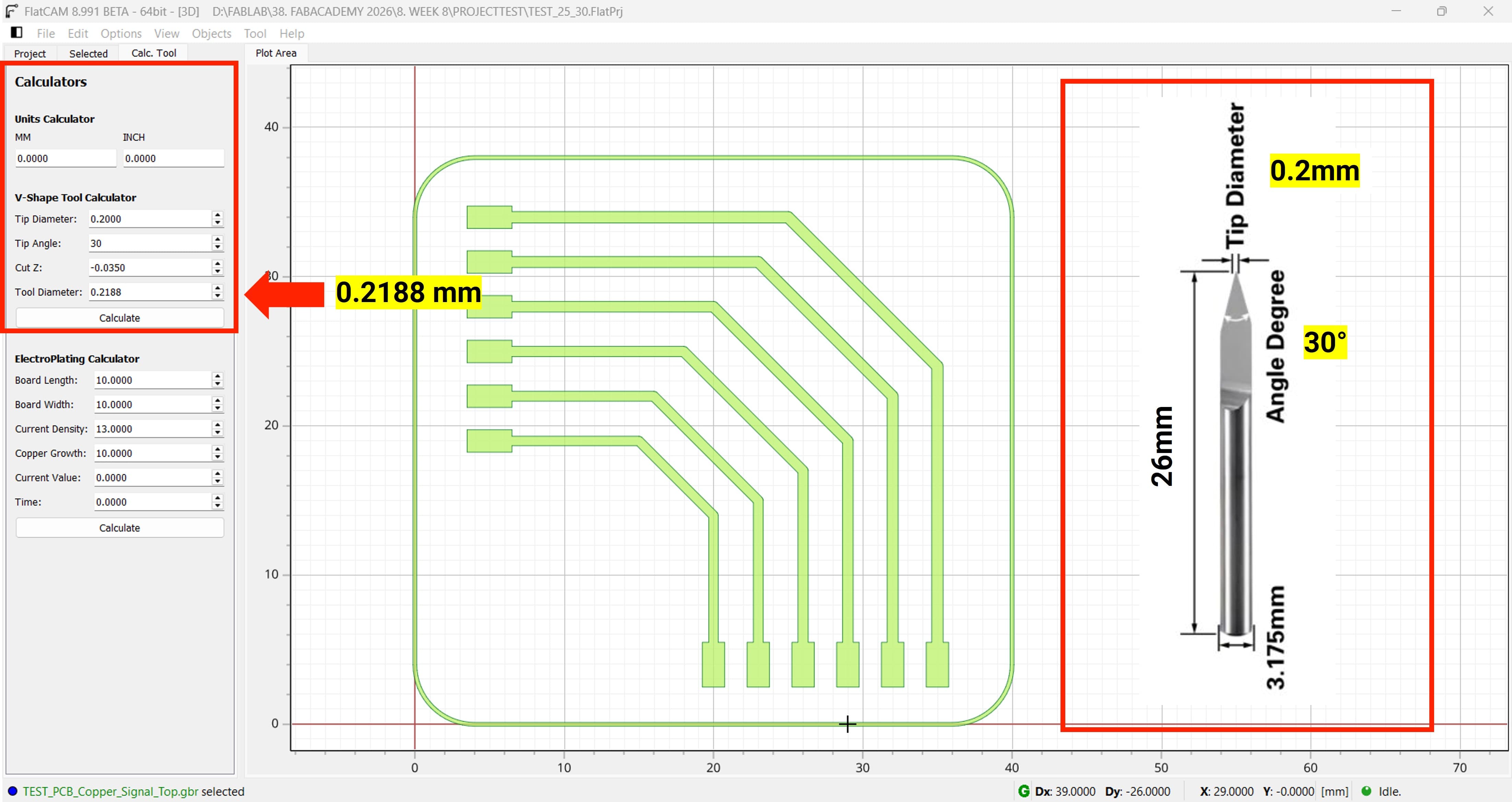The image size is (1512, 802).
Task: Increase Cut Z using its up arrow
Action: click(x=218, y=263)
